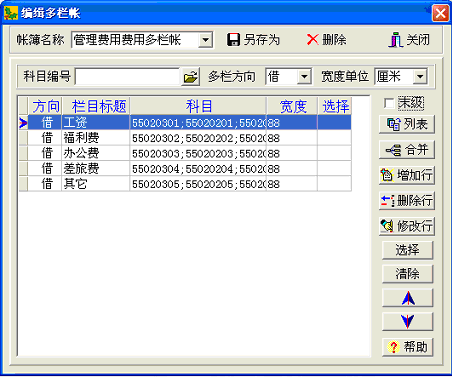Open the 多栏方向 dropdown
Screen dimensions: 452x377
pyautogui.click(x=304, y=77)
